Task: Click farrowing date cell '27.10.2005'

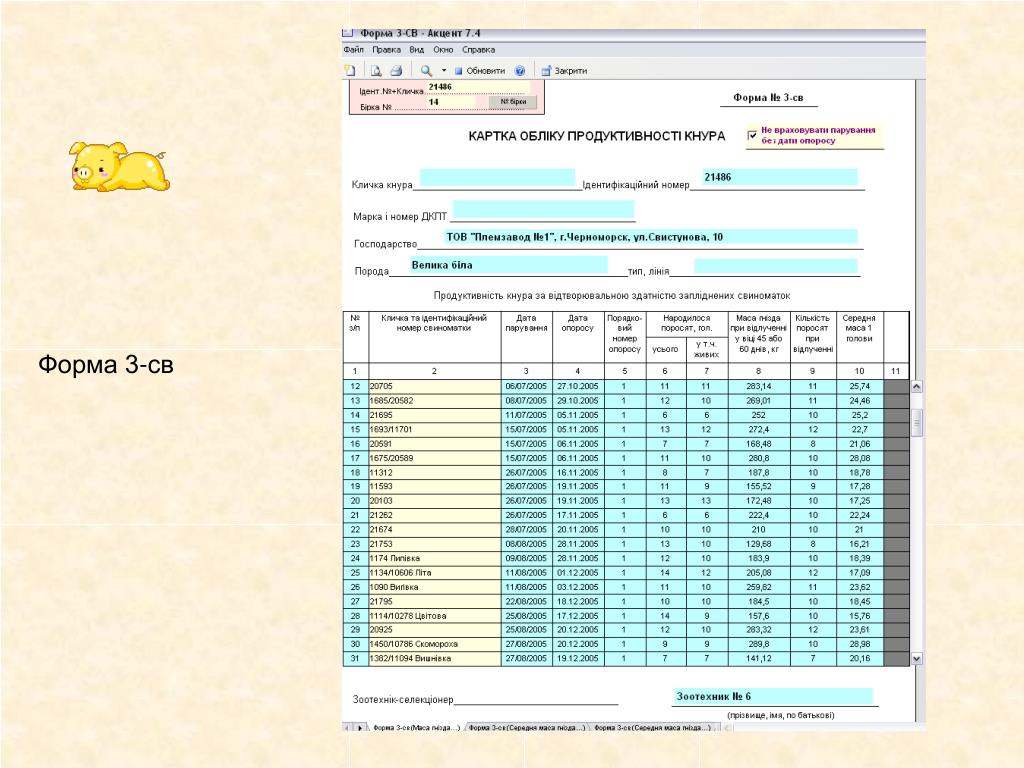Action: (578, 387)
